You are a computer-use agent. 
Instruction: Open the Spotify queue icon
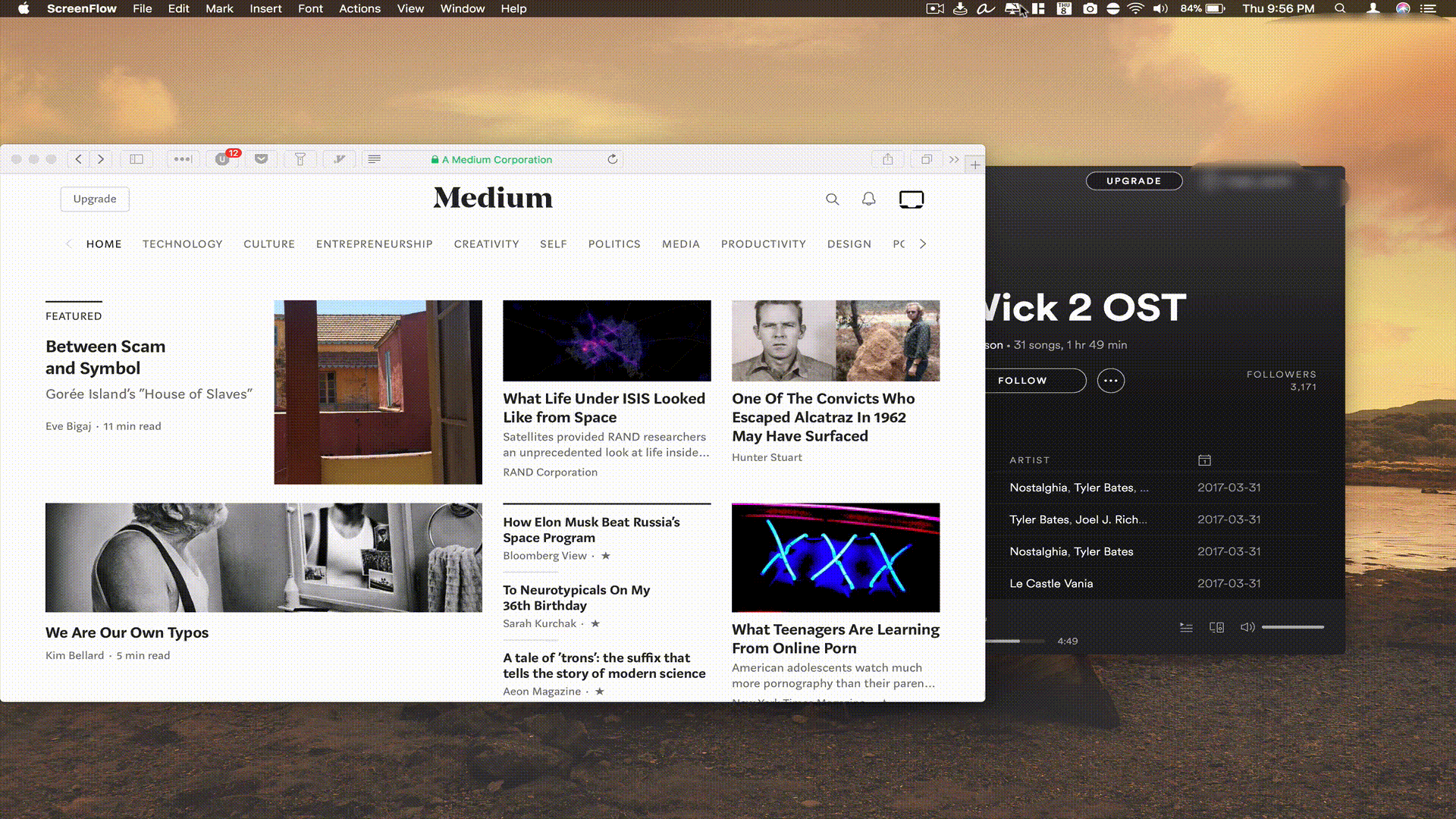1186,627
